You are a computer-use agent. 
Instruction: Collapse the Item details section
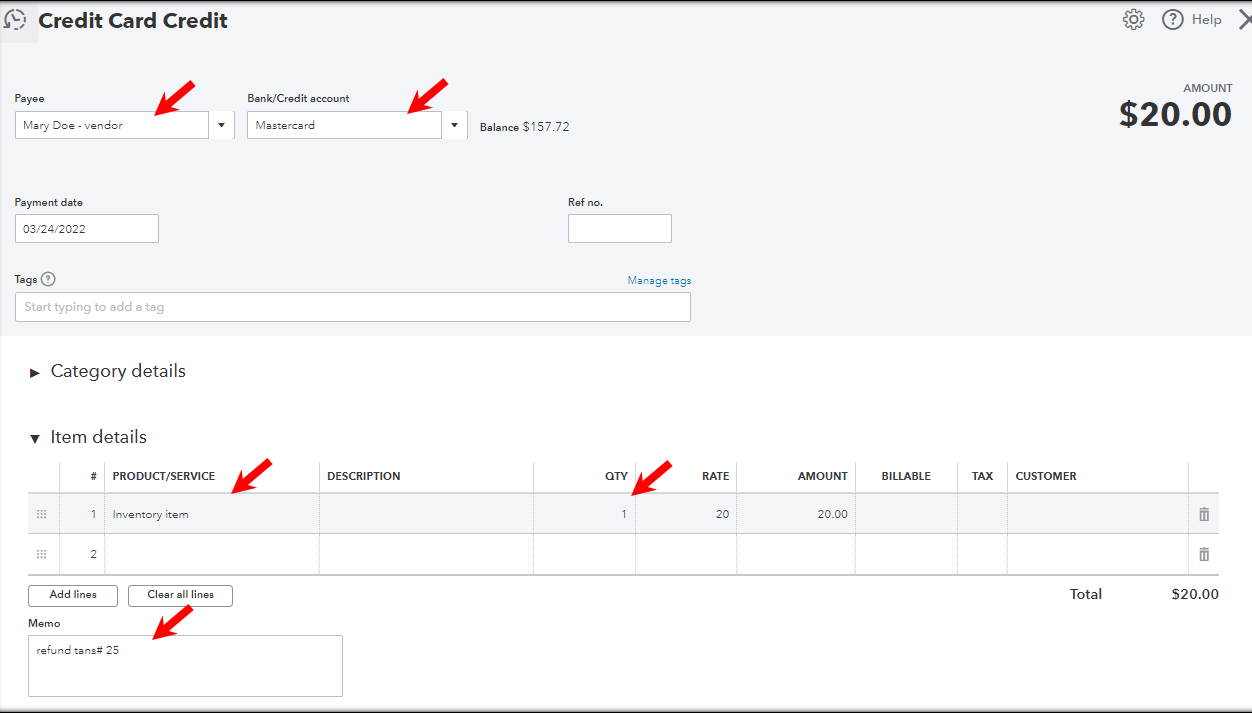click(35, 437)
